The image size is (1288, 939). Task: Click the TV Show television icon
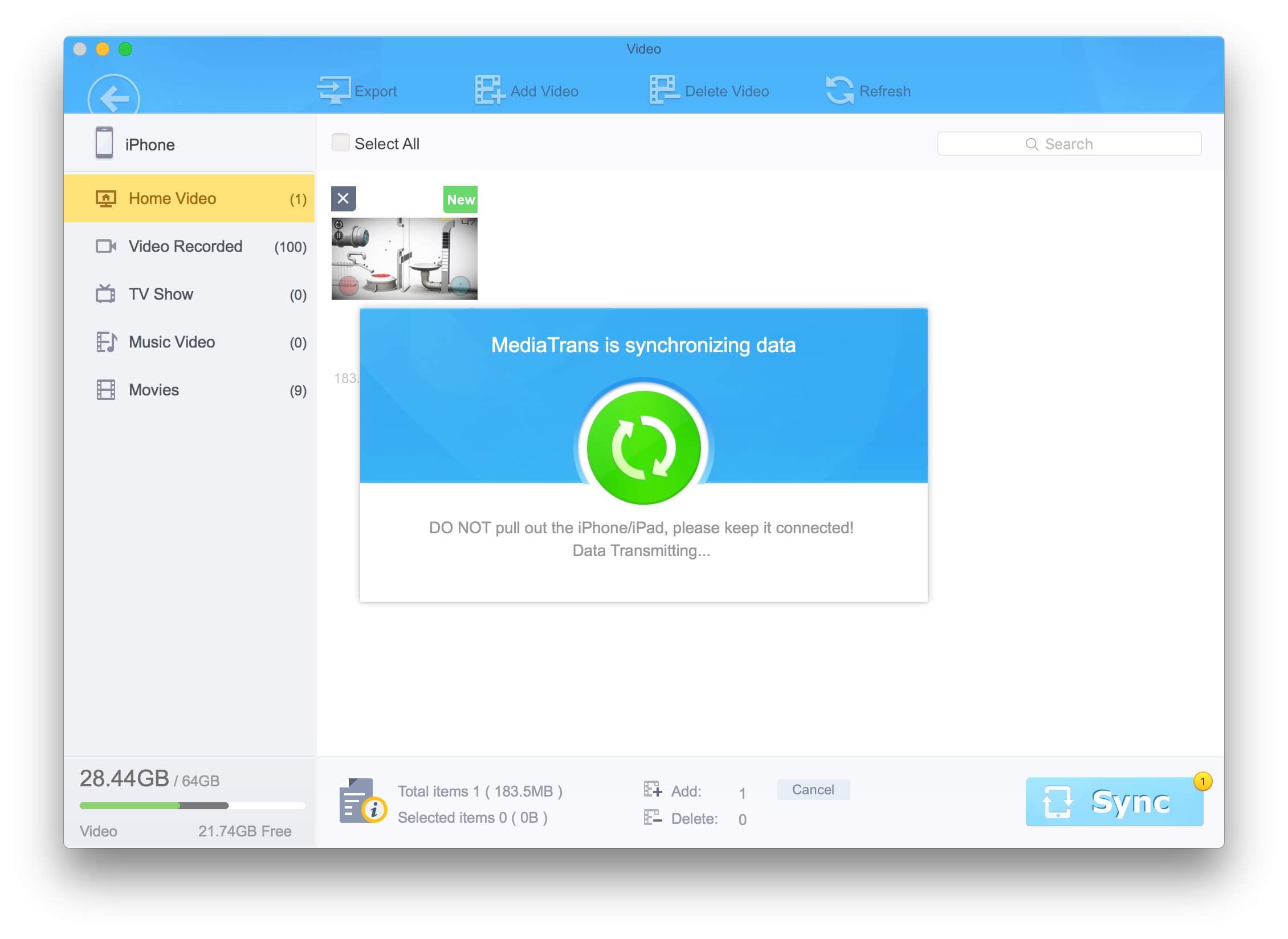click(x=105, y=294)
